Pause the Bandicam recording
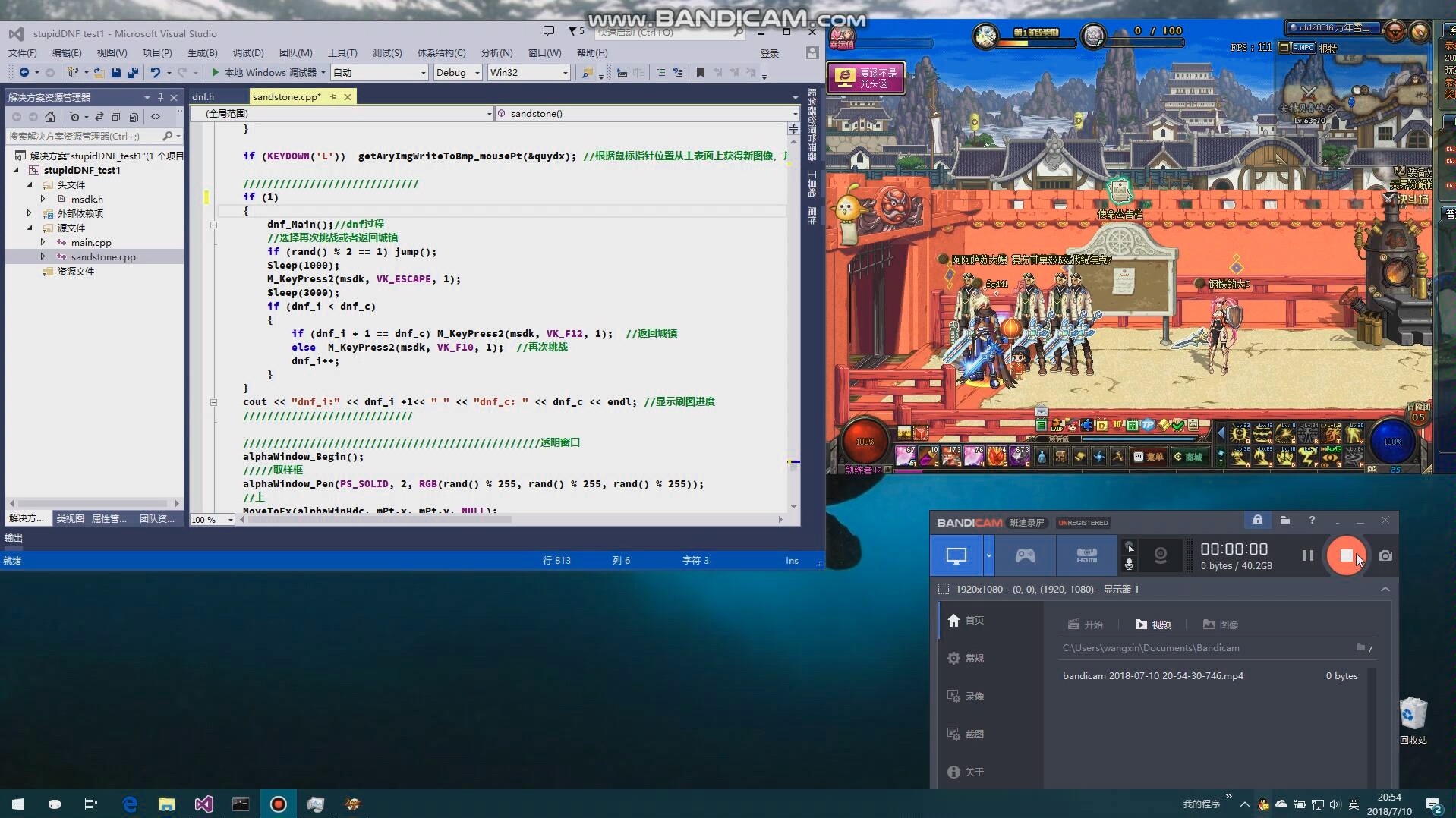 (1307, 555)
